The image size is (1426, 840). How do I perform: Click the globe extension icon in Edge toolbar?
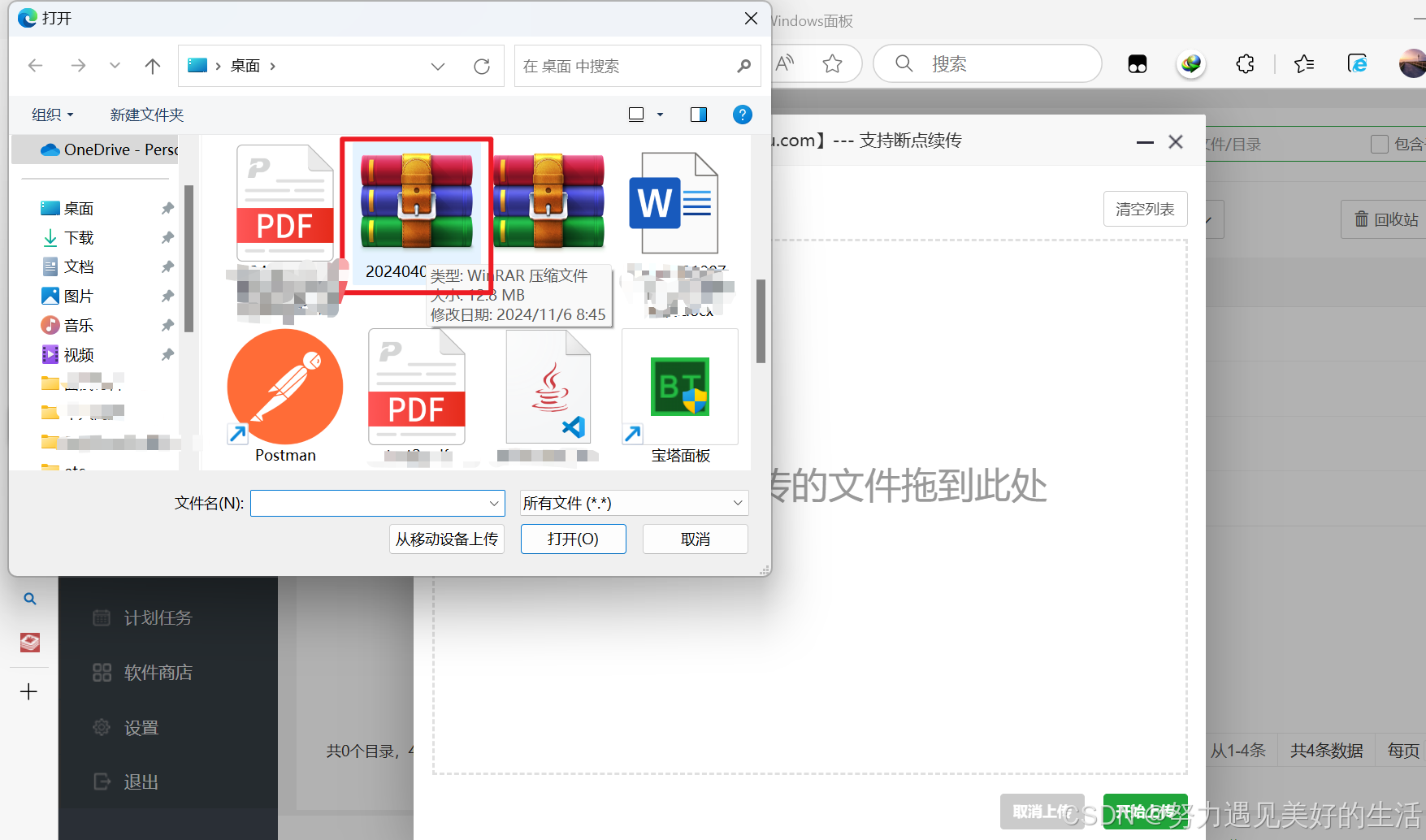[1191, 63]
